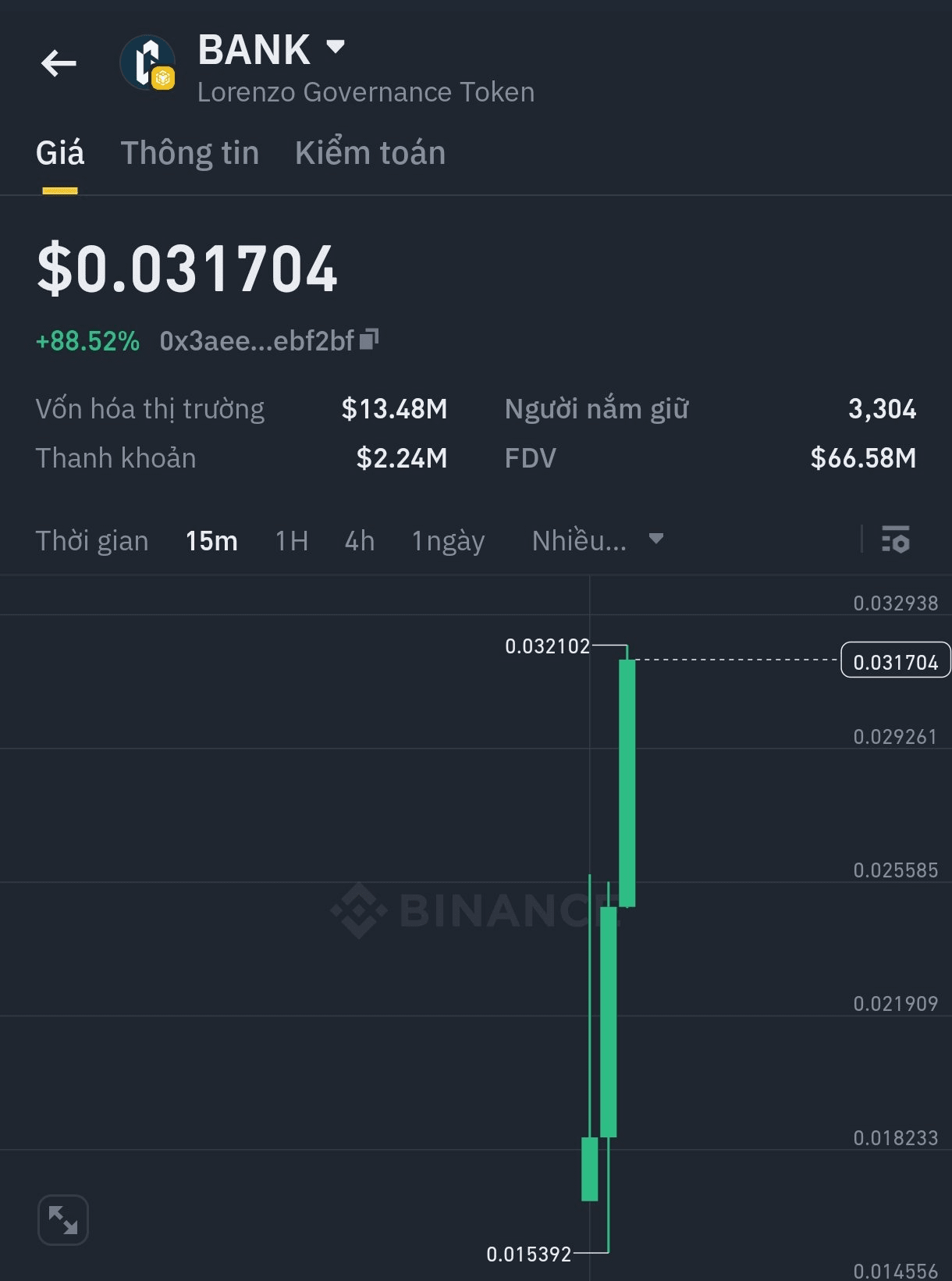Tap the 0x3aee...ebf2bf contract address
The width and height of the screenshot is (952, 1281).
coord(257,341)
